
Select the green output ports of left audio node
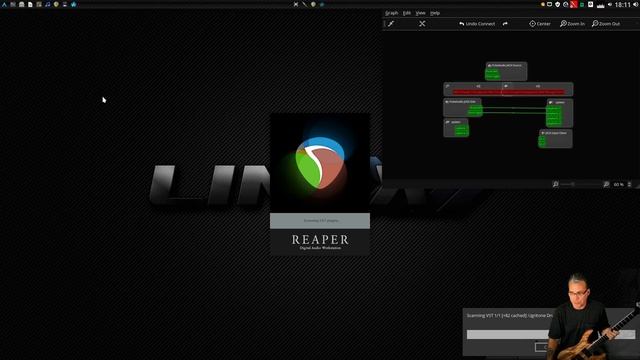[x=475, y=110]
